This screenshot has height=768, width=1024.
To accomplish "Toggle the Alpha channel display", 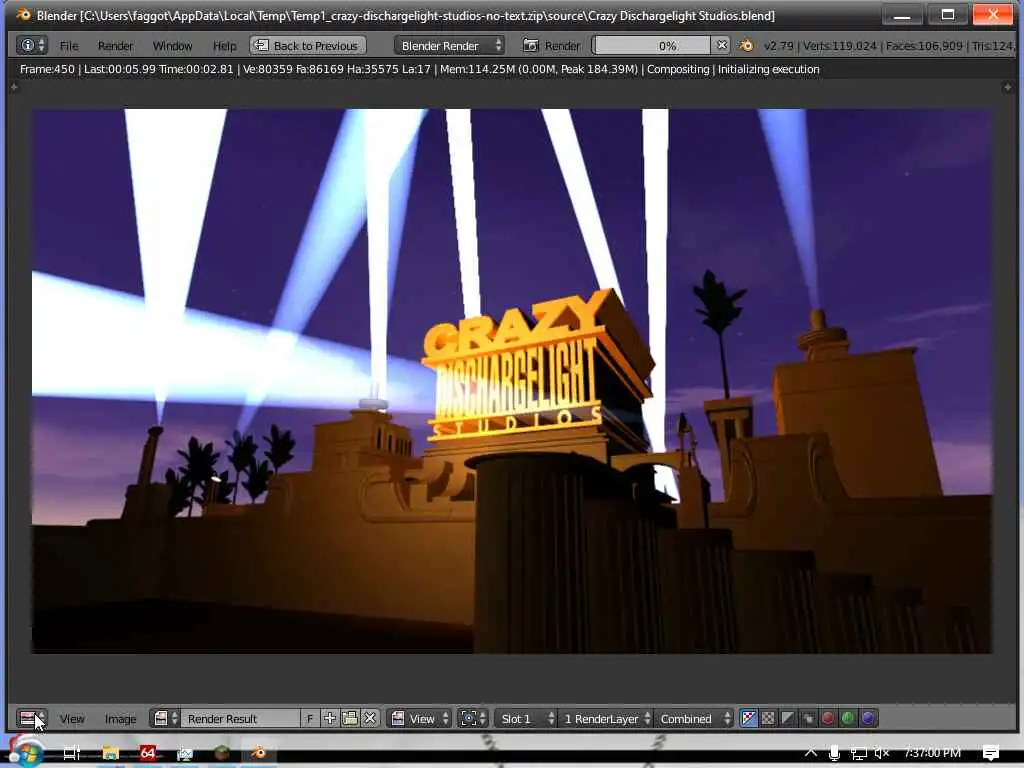I will pyautogui.click(x=788, y=718).
